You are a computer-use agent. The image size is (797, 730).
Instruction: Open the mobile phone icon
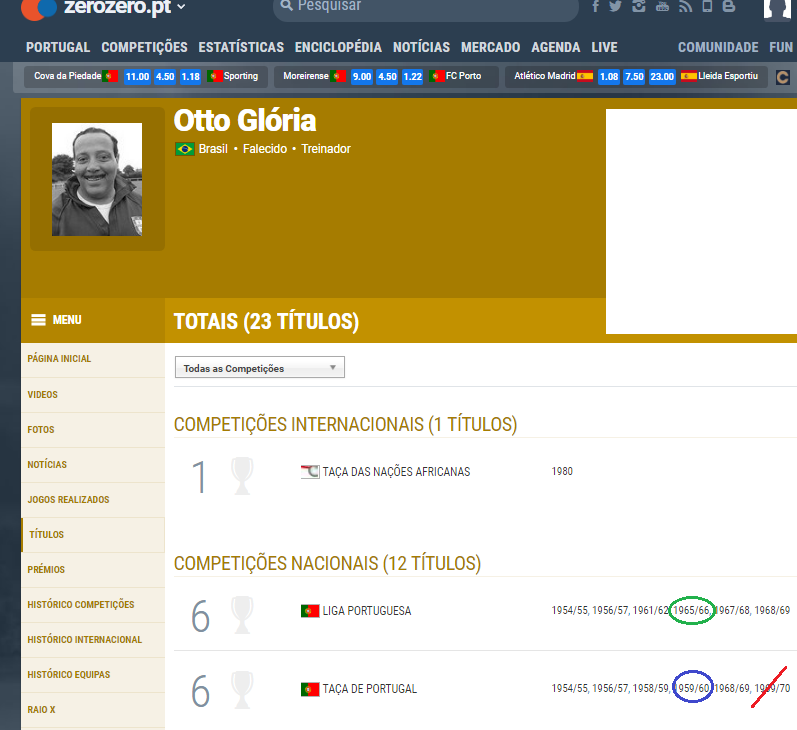pyautogui.click(x=707, y=6)
